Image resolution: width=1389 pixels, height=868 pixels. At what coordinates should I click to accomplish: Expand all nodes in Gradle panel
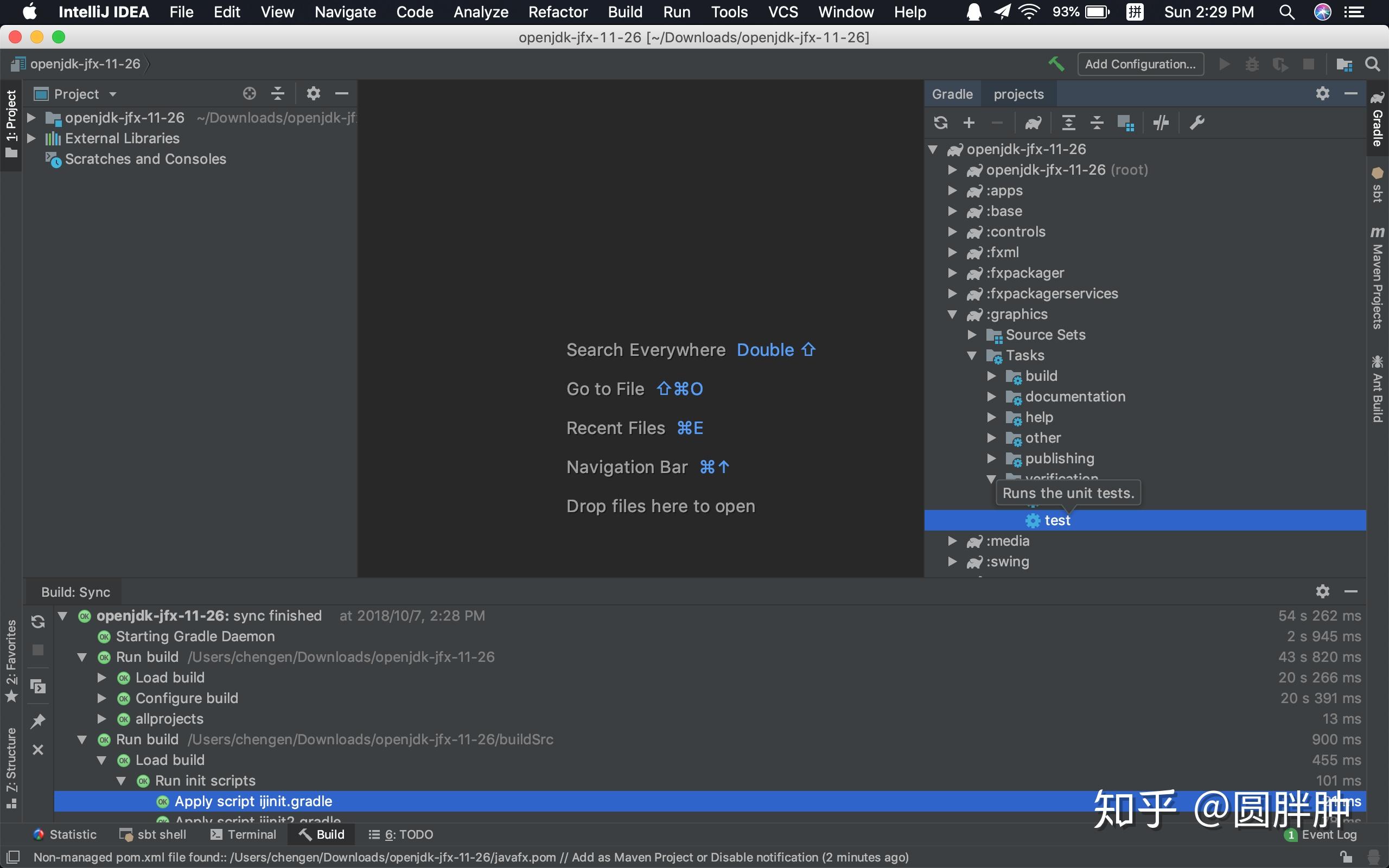(x=1068, y=122)
